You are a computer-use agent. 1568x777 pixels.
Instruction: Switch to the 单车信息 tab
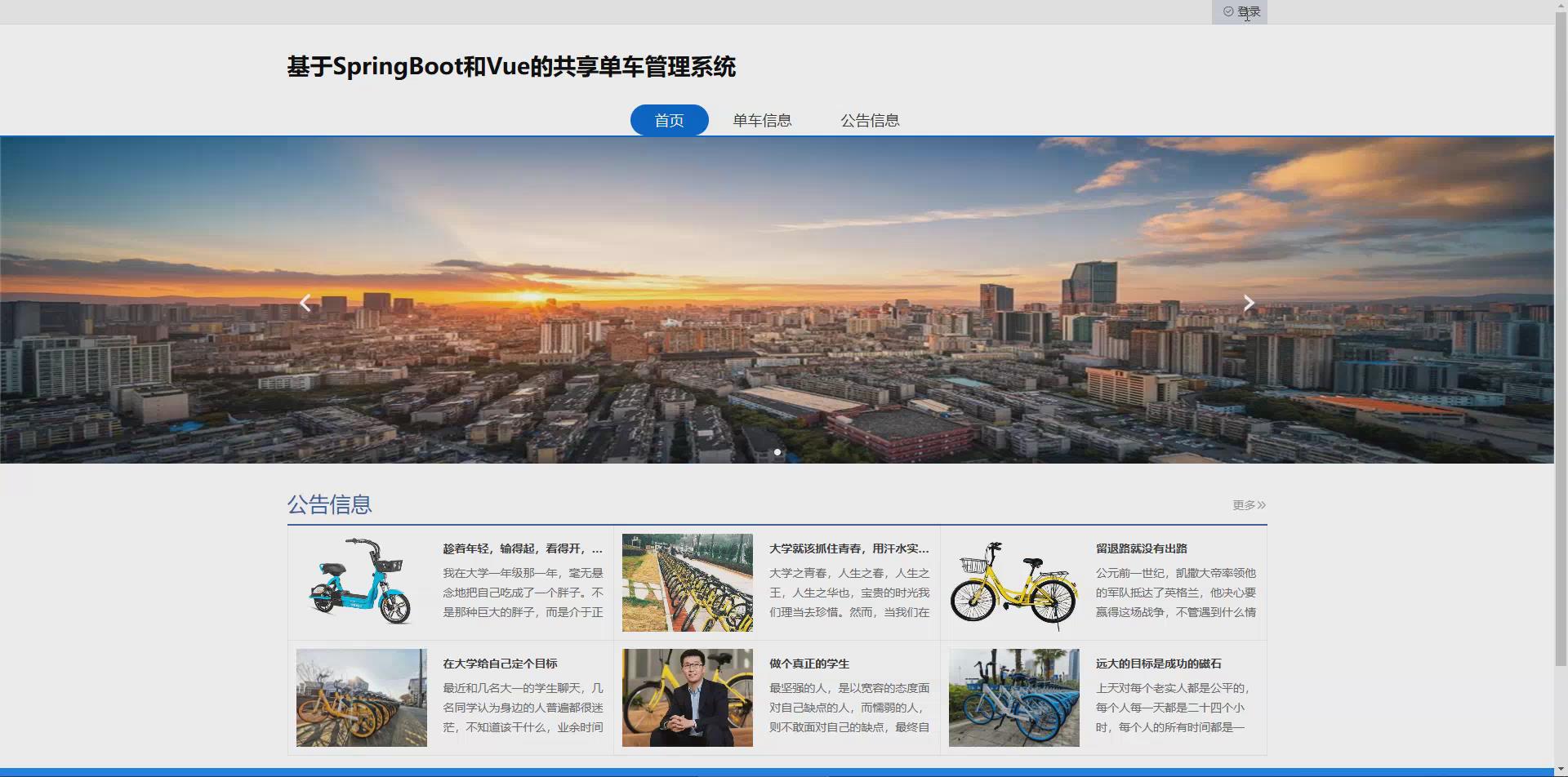tap(762, 120)
